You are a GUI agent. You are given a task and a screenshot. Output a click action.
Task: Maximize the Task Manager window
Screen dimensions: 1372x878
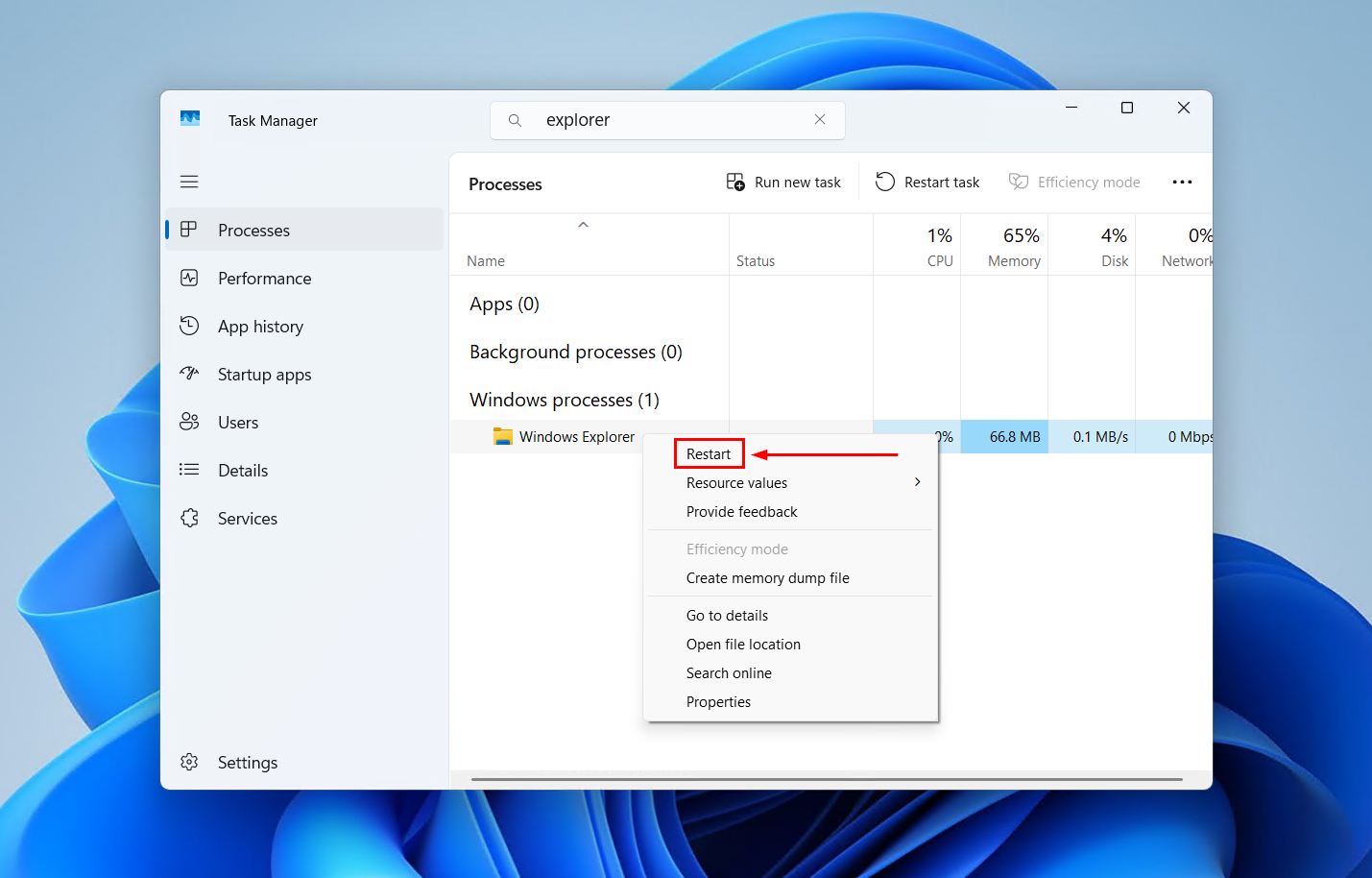click(1127, 108)
